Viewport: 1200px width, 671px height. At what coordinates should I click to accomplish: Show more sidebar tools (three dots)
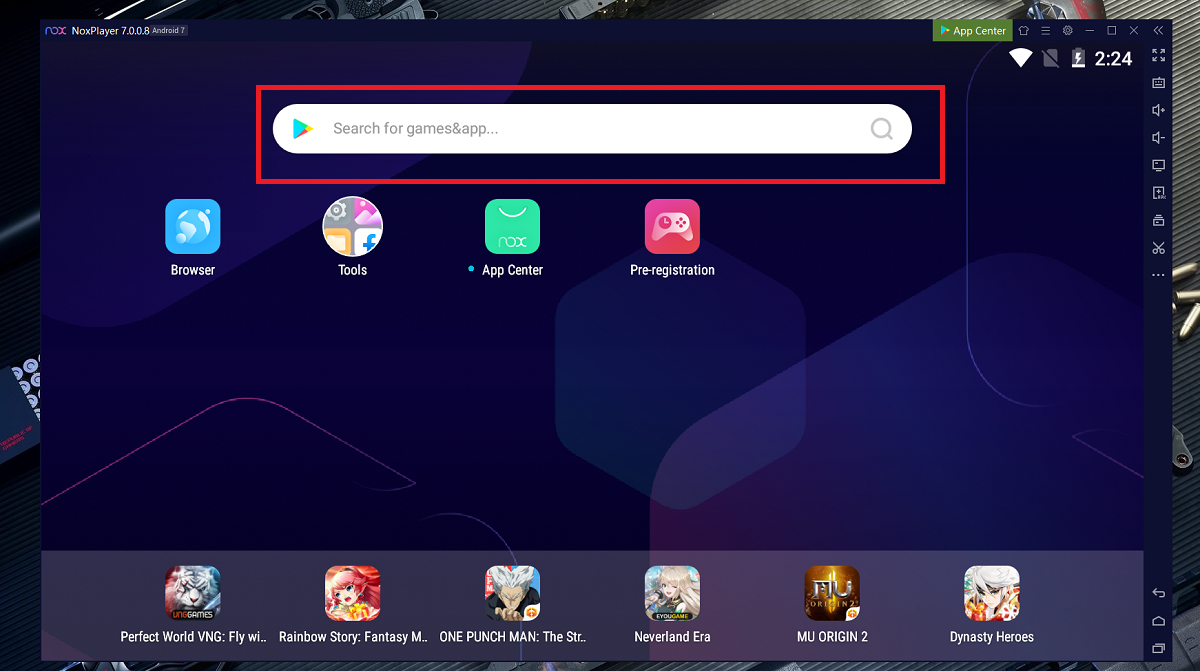coord(1158,275)
